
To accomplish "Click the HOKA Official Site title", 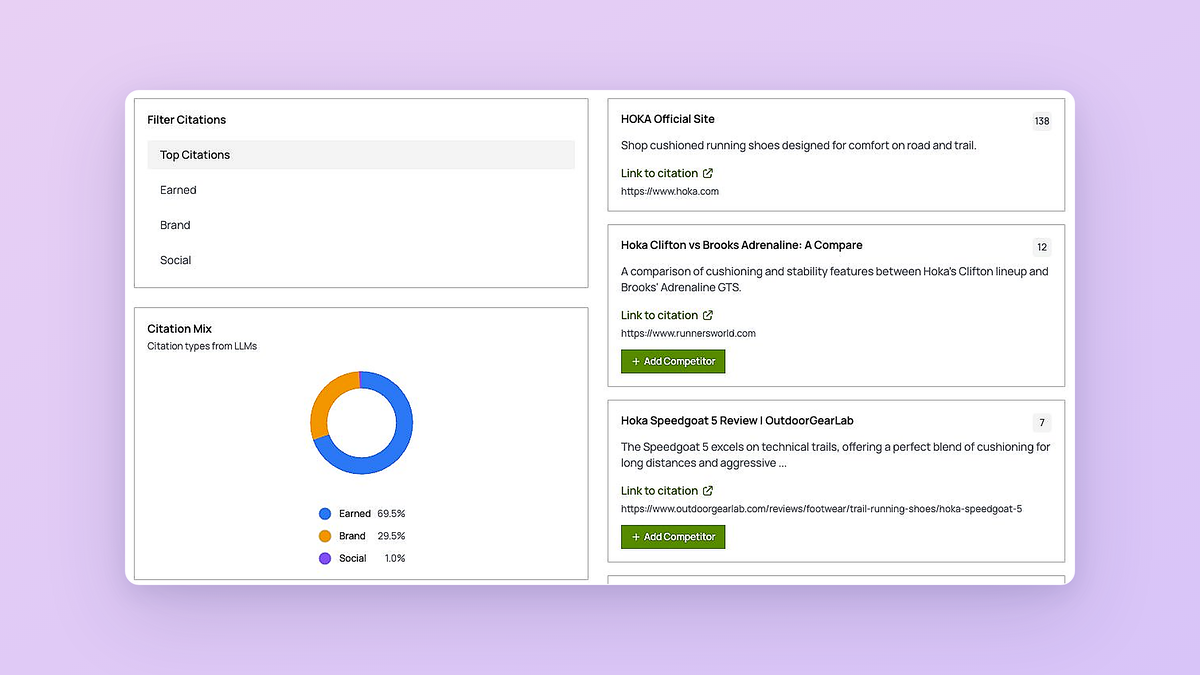I will click(668, 119).
